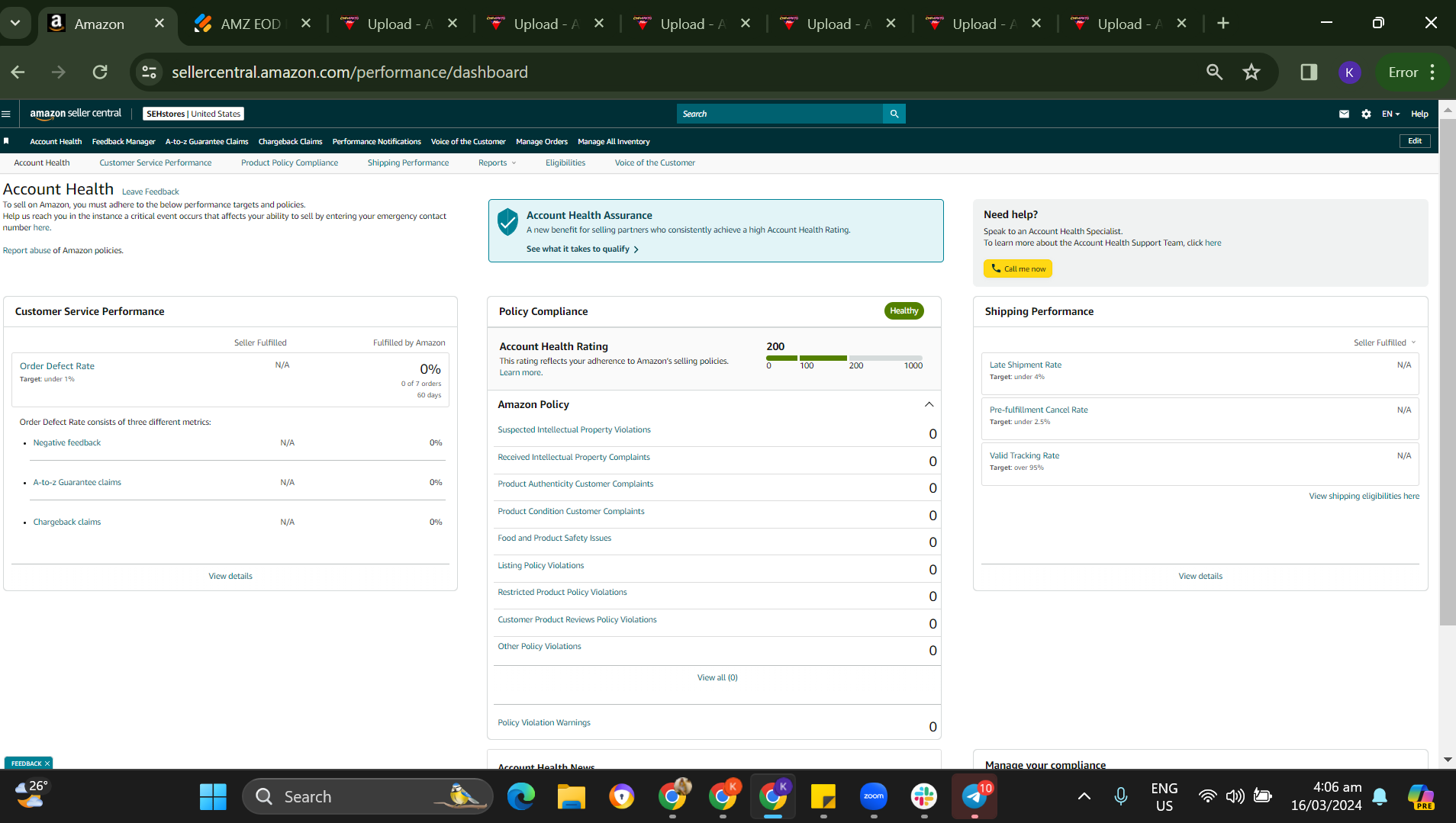Open Feedback Manager in favorites bar
The image size is (1456, 823).
[124, 141]
